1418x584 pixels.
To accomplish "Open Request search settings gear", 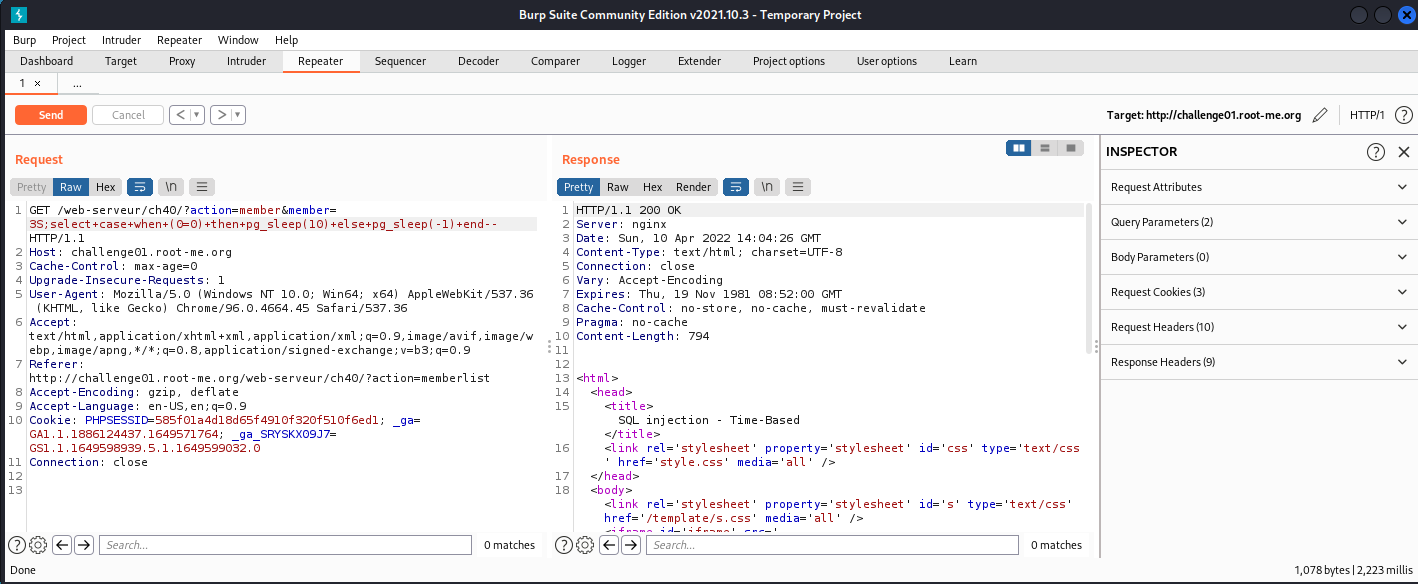I will (38, 545).
